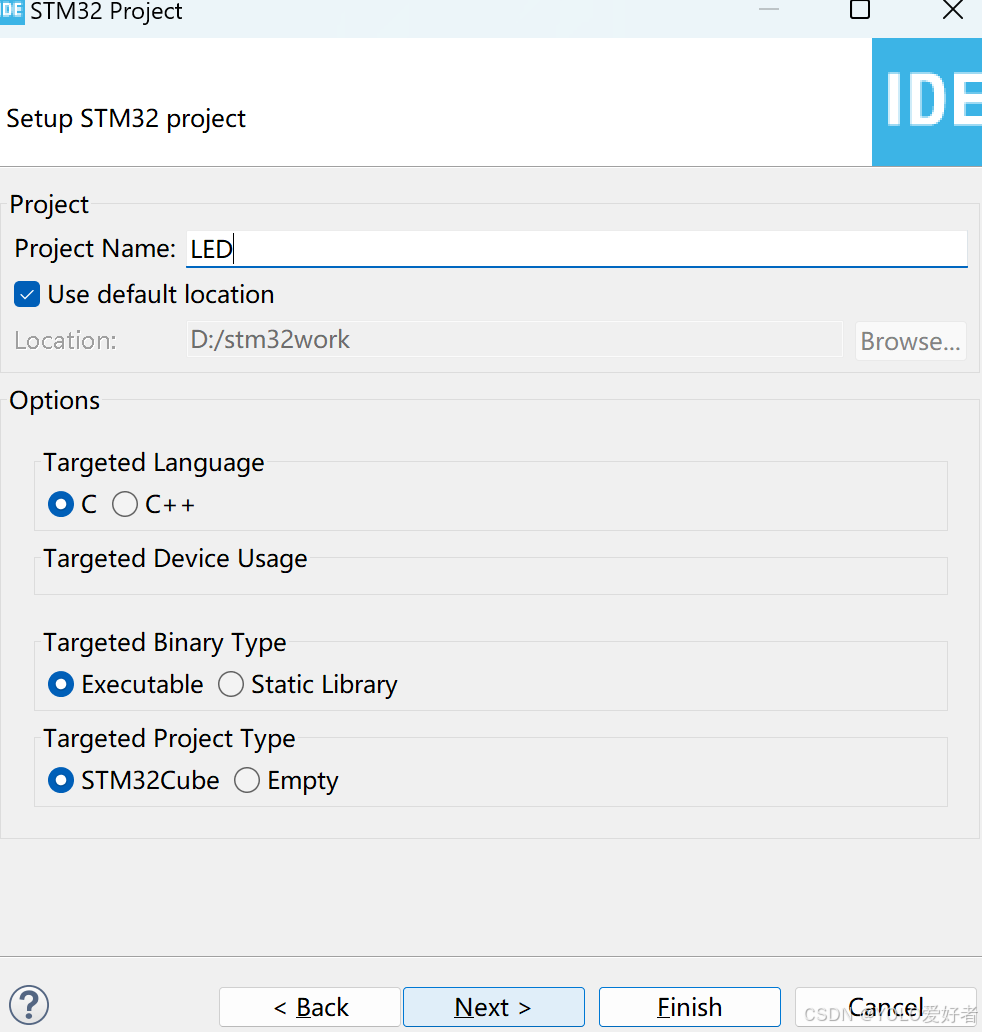Maximize the STM32 Project dialog
Screen dimensions: 982x1032
point(860,10)
